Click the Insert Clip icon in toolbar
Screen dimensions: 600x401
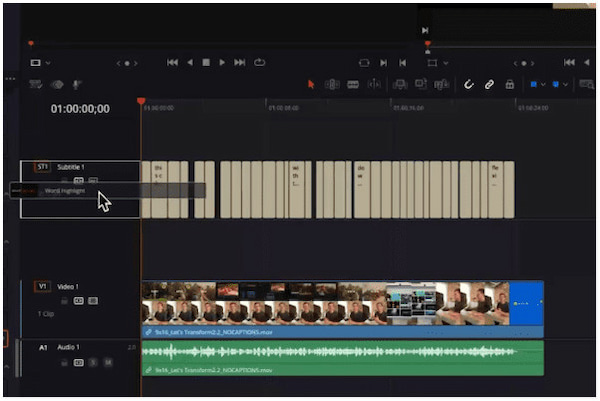(x=400, y=85)
